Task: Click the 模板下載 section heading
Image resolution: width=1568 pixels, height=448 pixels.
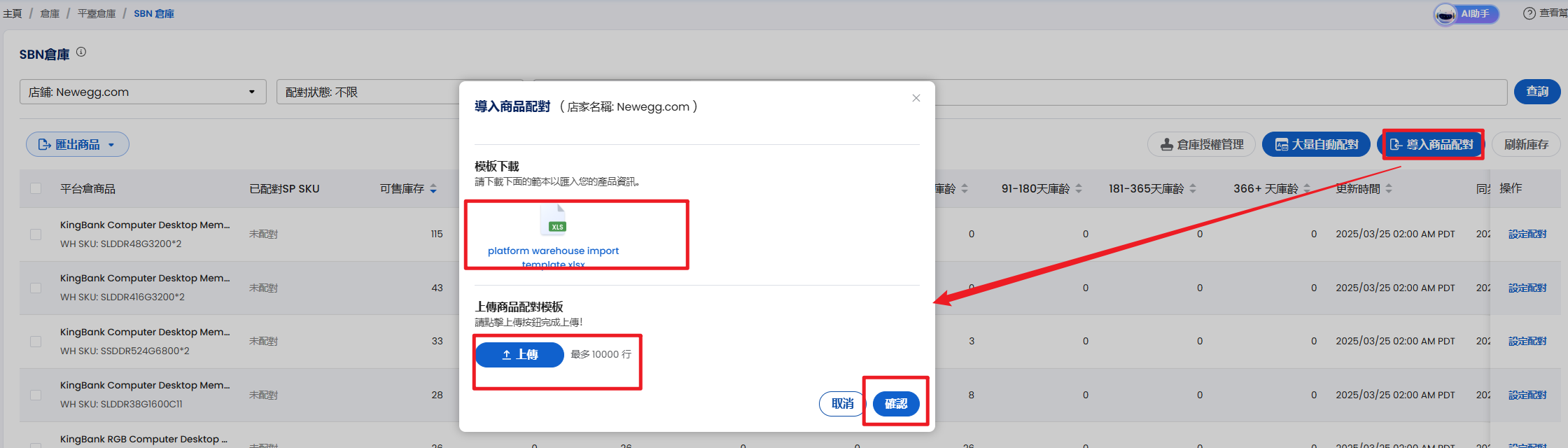Action: tap(497, 166)
